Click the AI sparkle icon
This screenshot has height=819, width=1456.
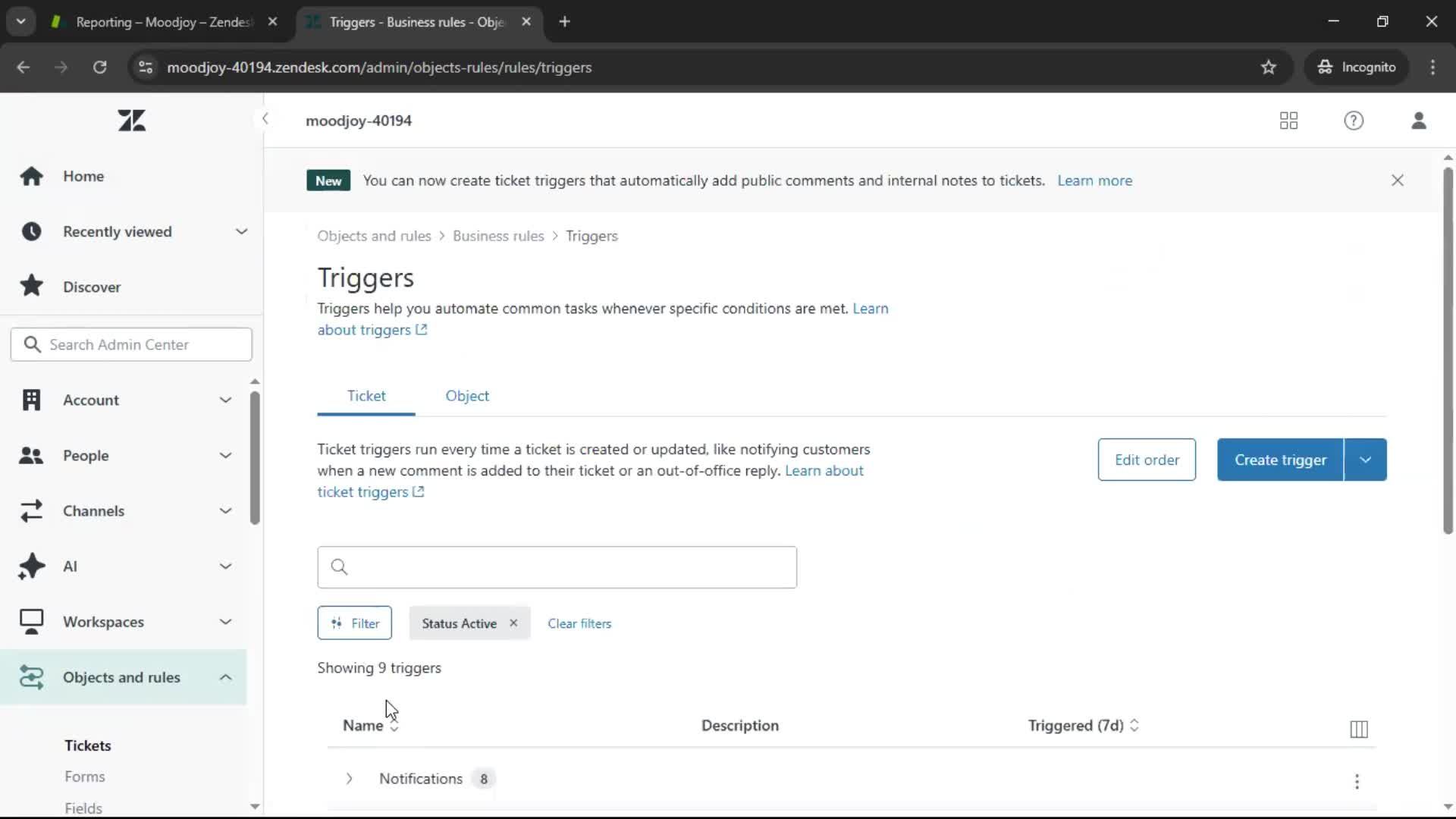tap(31, 566)
